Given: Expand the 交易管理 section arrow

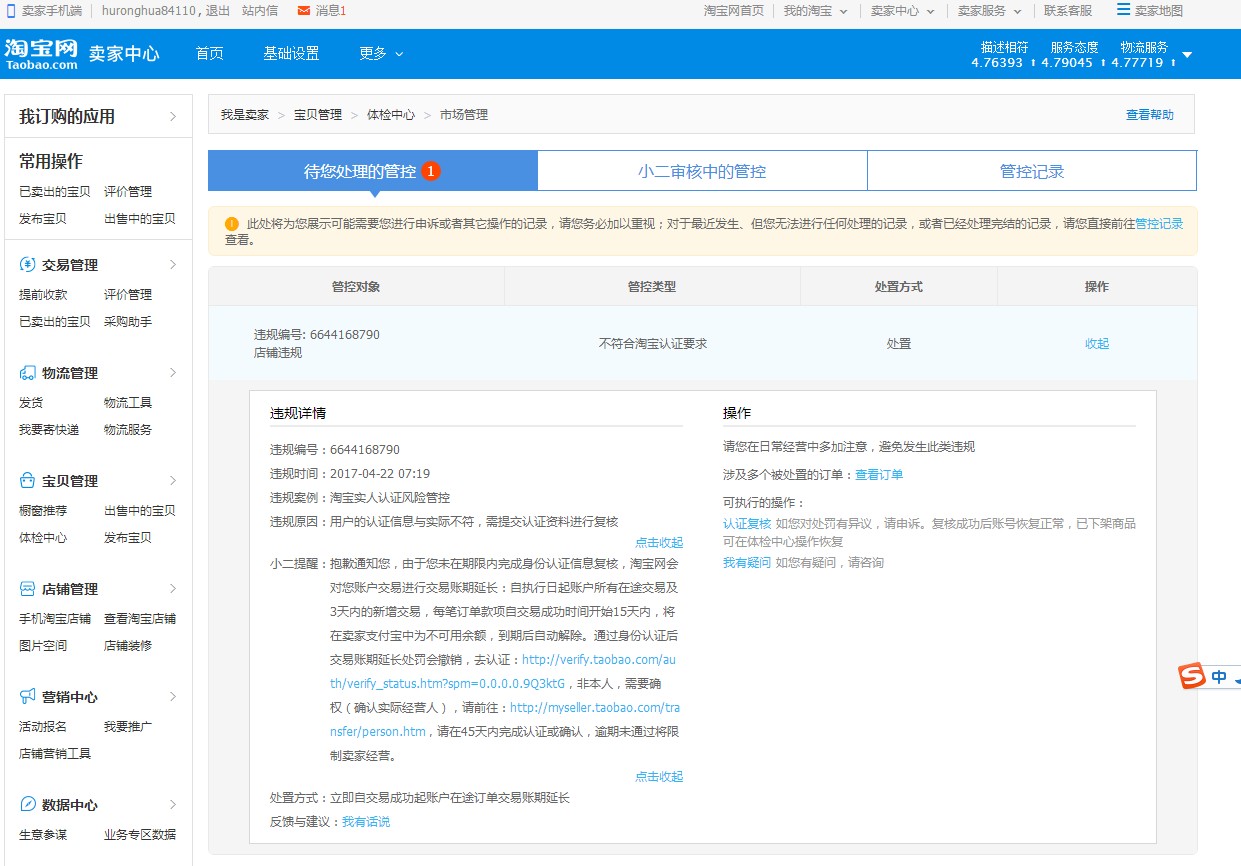Looking at the screenshot, I should 173,265.
